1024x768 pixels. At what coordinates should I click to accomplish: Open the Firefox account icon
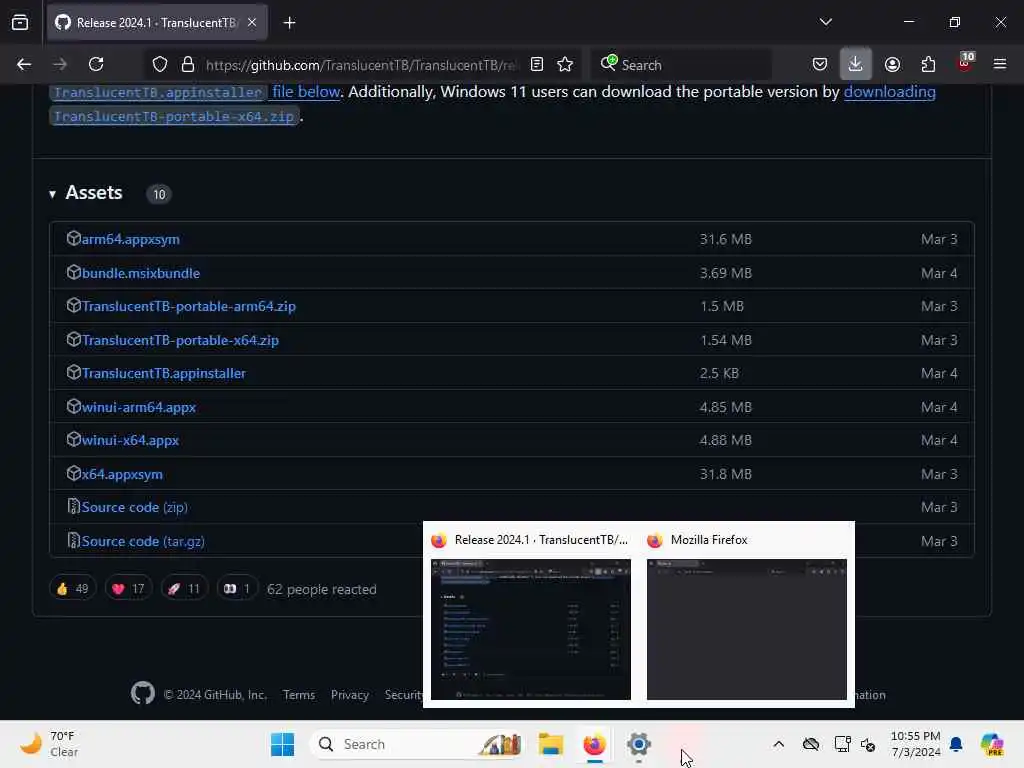click(x=892, y=64)
